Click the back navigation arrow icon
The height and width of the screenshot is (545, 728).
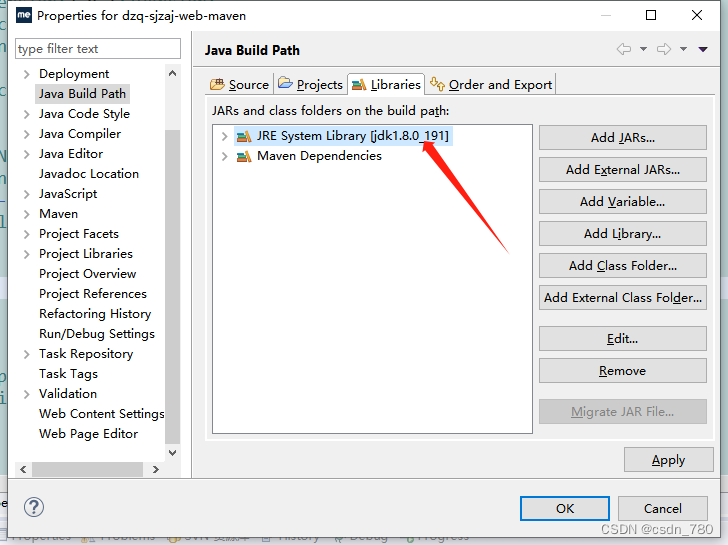tap(624, 49)
